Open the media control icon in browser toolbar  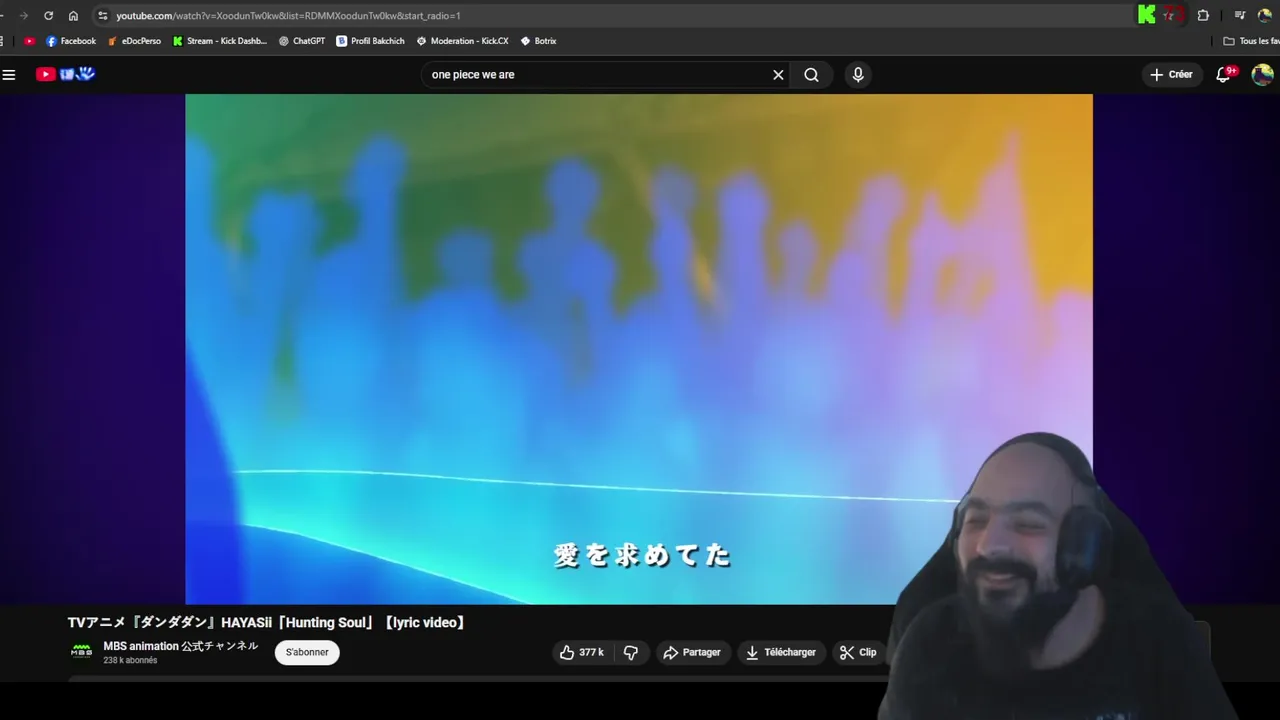(x=1240, y=16)
